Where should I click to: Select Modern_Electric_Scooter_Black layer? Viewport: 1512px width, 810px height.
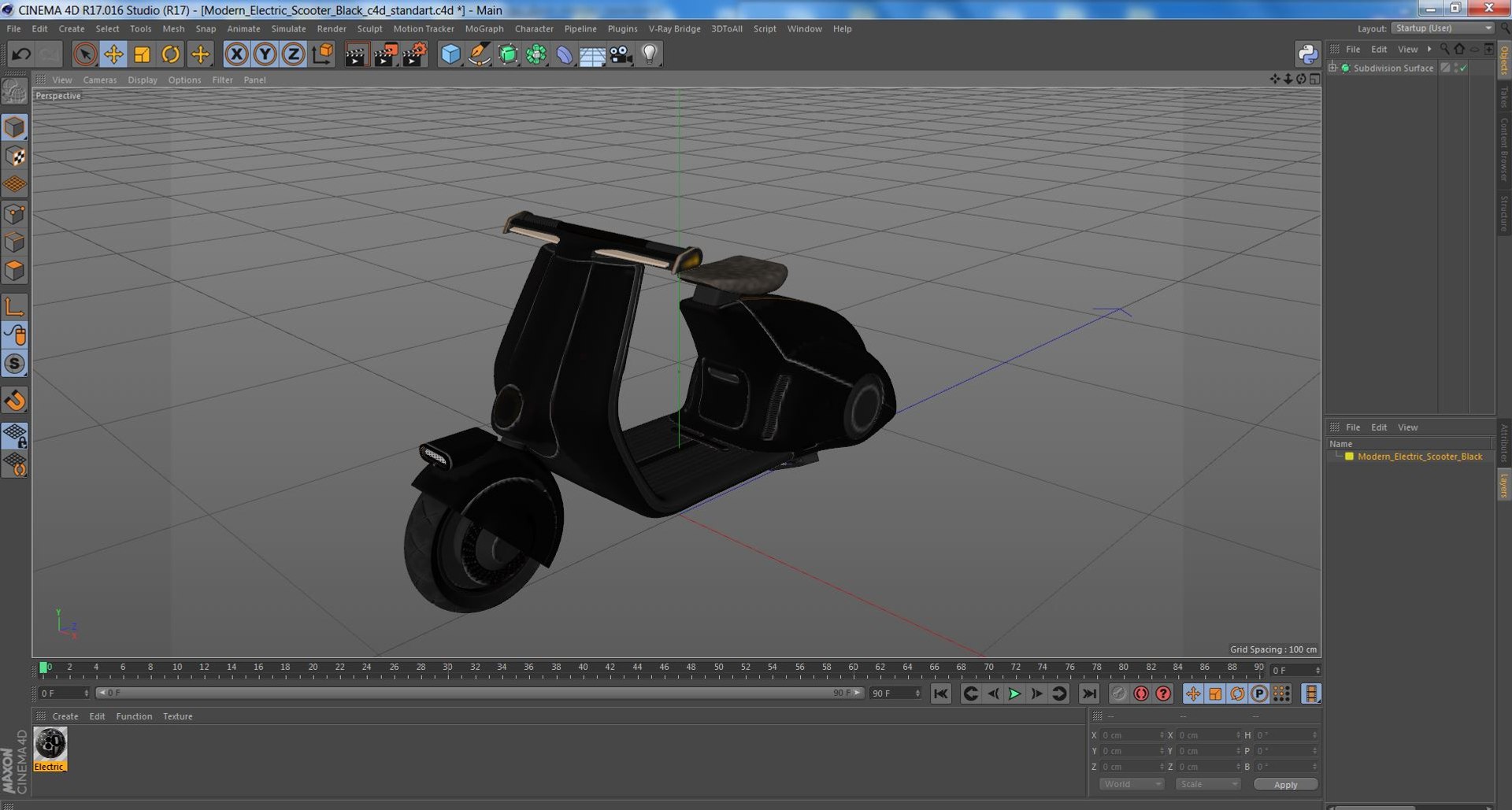pos(1419,457)
